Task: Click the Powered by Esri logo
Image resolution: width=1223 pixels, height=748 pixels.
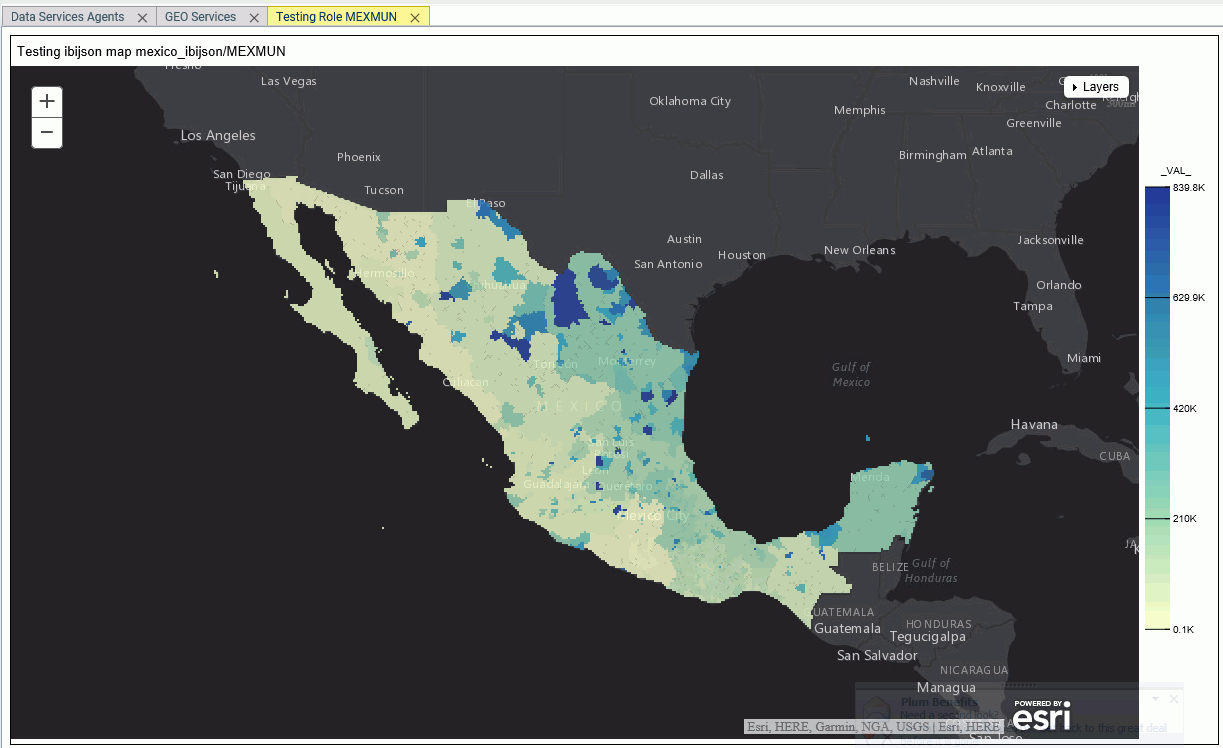Action: coord(1041,716)
